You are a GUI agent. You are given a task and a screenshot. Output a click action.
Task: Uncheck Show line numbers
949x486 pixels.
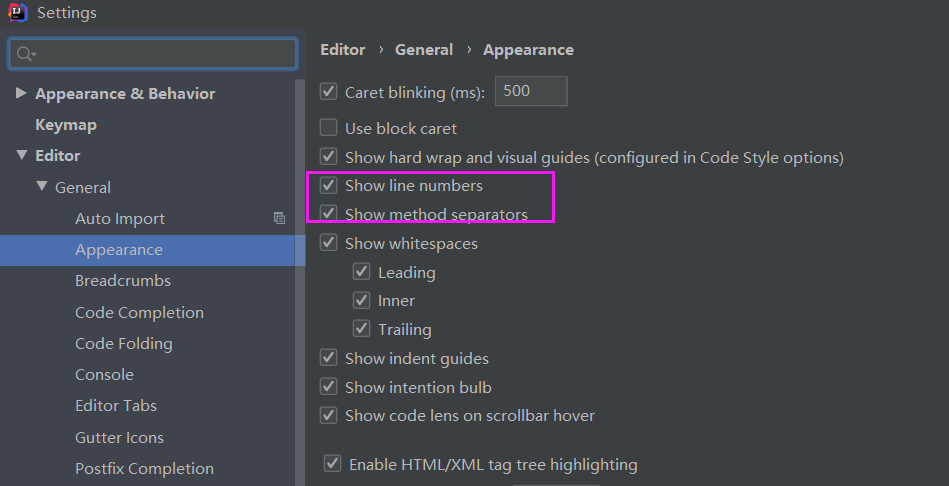tap(329, 185)
